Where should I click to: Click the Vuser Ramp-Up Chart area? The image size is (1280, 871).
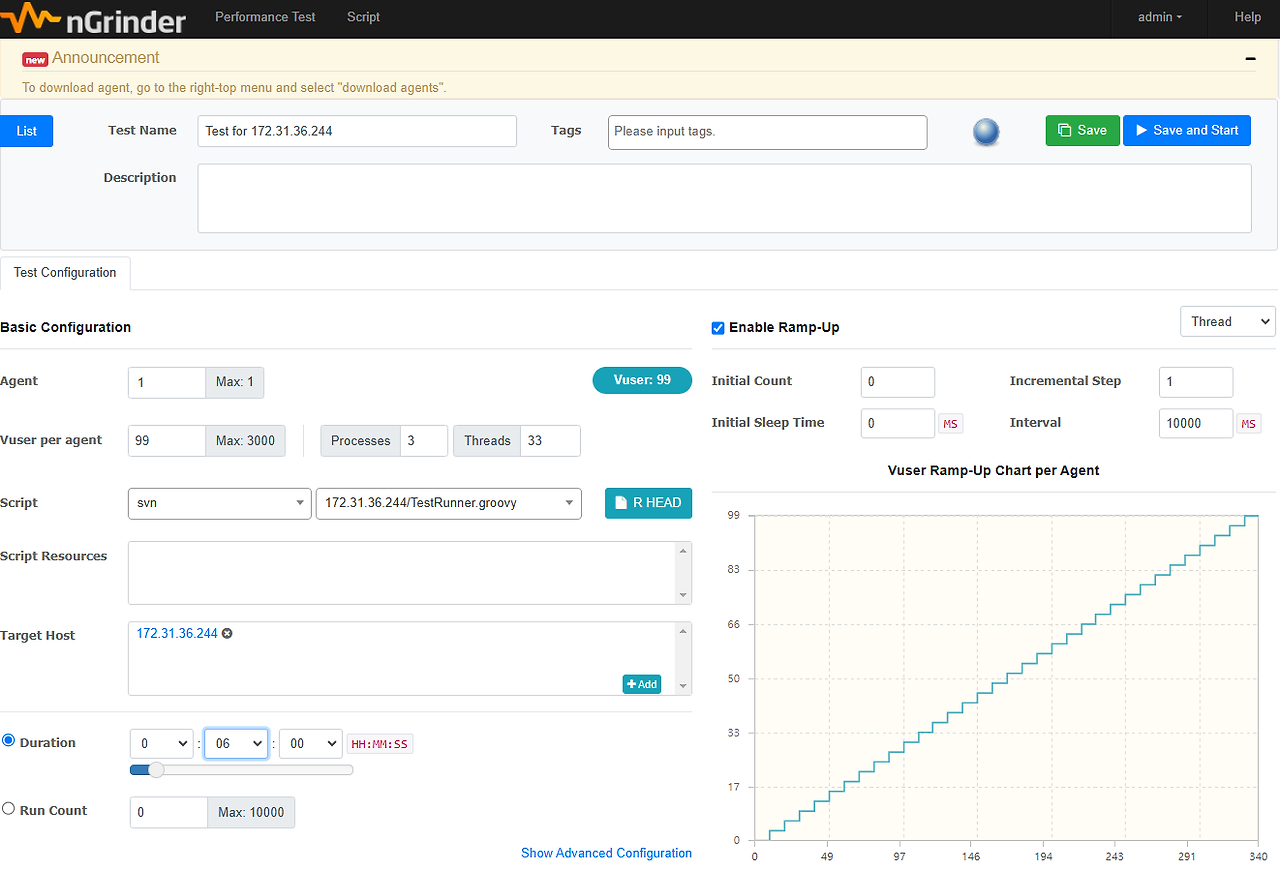click(1006, 677)
